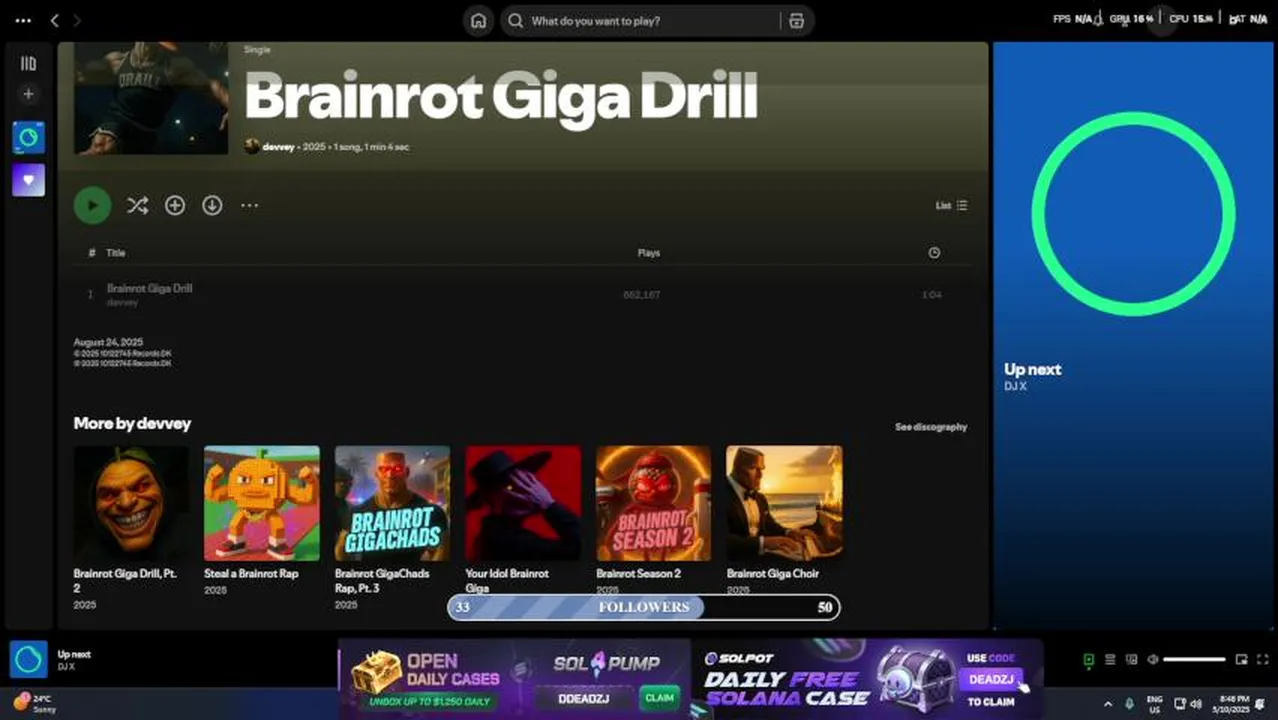Open the weather widget on taskbar
The width and height of the screenshot is (1278, 720).
point(35,703)
